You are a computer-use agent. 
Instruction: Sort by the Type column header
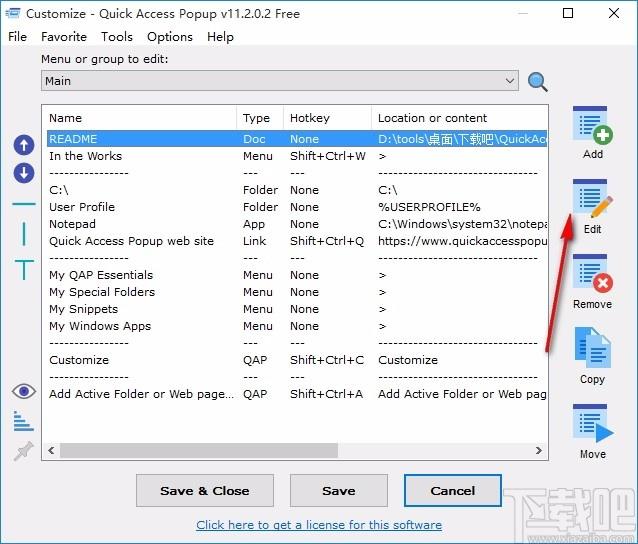(260, 118)
